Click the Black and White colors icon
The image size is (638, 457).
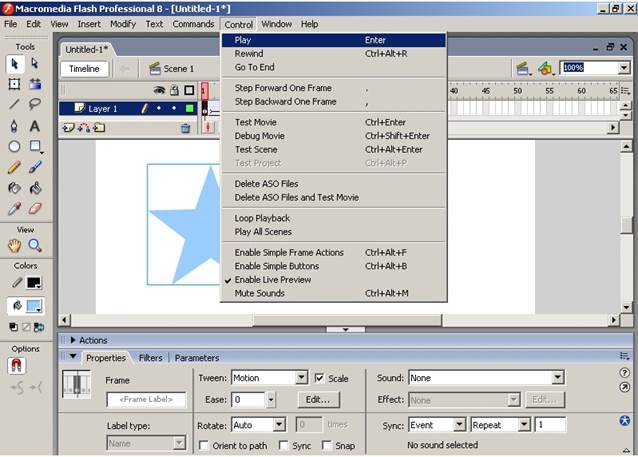click(x=13, y=327)
